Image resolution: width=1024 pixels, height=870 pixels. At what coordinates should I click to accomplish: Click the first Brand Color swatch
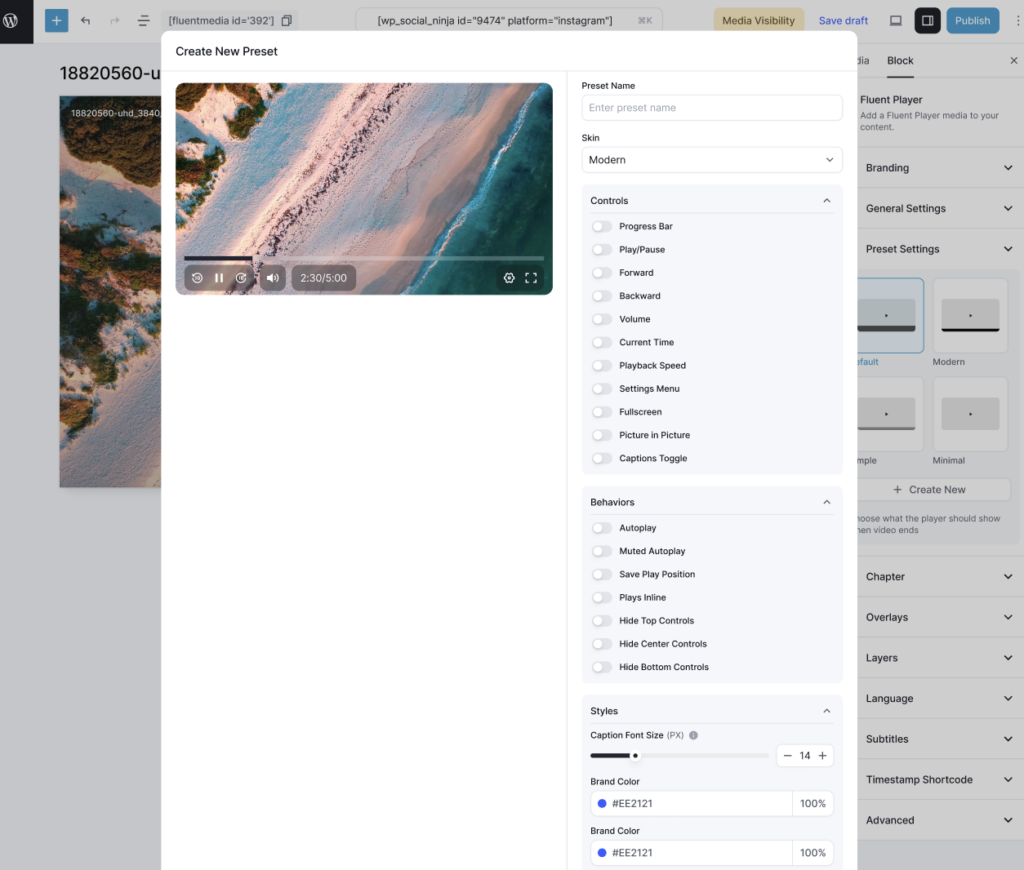point(602,804)
